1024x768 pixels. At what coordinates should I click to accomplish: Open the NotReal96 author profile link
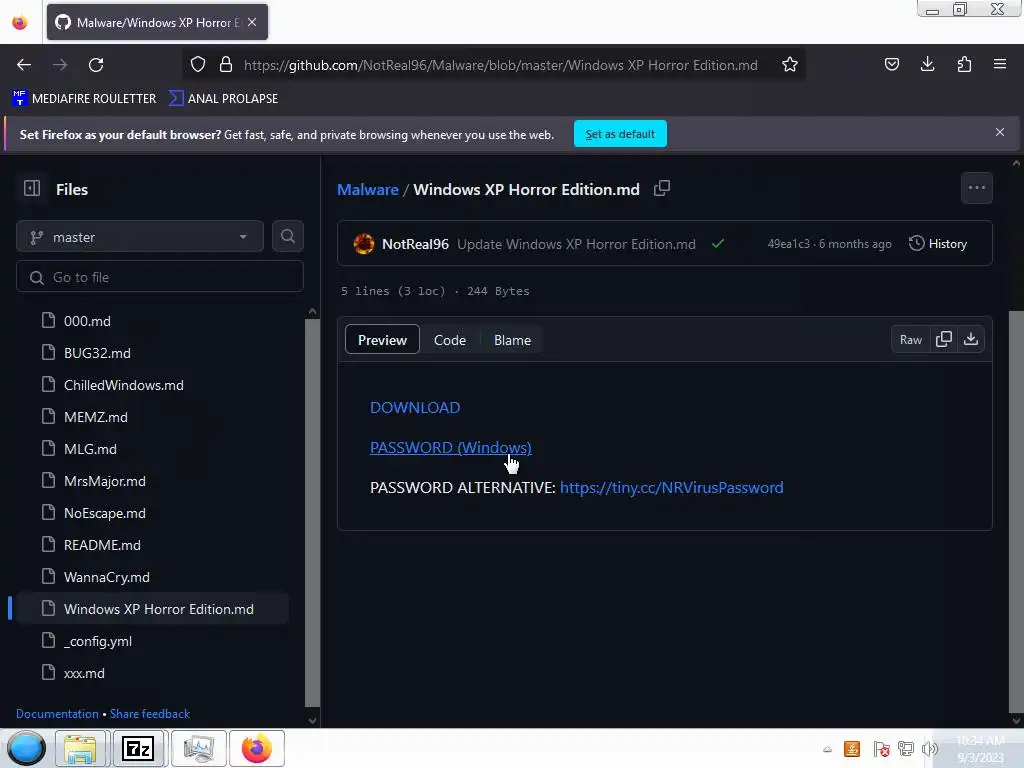pos(415,244)
